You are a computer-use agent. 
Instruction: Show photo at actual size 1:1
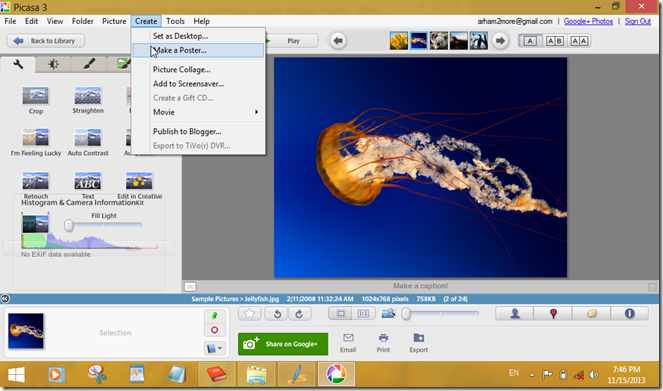pos(363,314)
